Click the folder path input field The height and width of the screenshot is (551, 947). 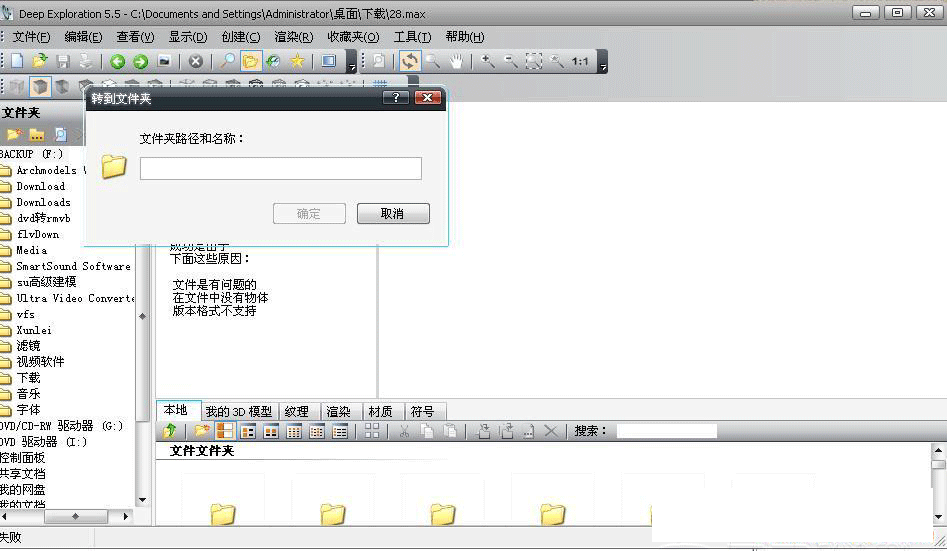281,169
